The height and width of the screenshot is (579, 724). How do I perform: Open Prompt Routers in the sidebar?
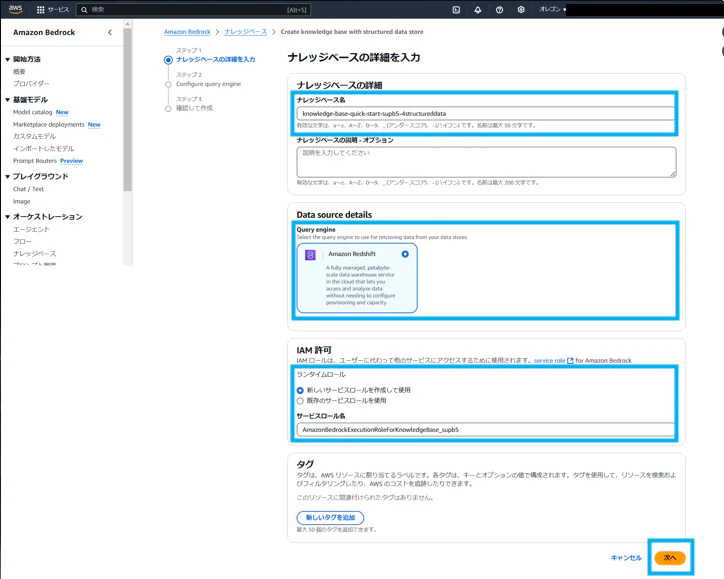pyautogui.click(x=35, y=161)
